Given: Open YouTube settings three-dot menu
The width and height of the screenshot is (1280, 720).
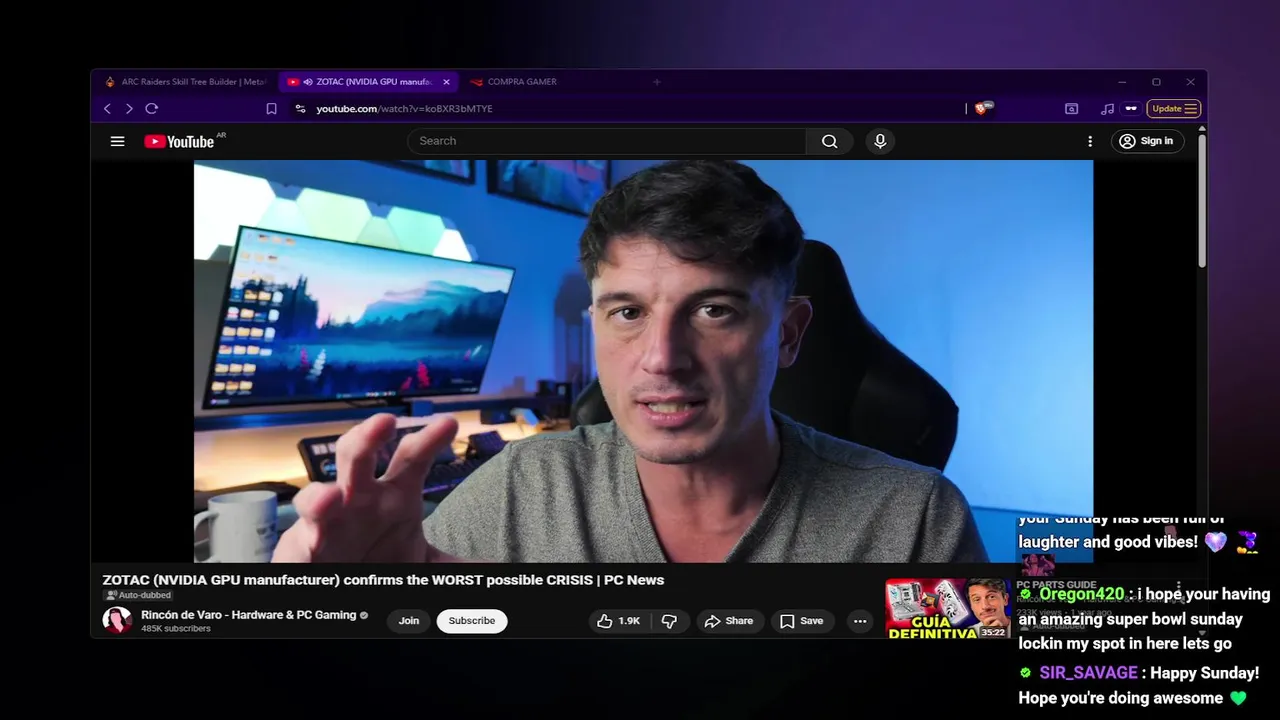Looking at the screenshot, I should coord(1090,141).
